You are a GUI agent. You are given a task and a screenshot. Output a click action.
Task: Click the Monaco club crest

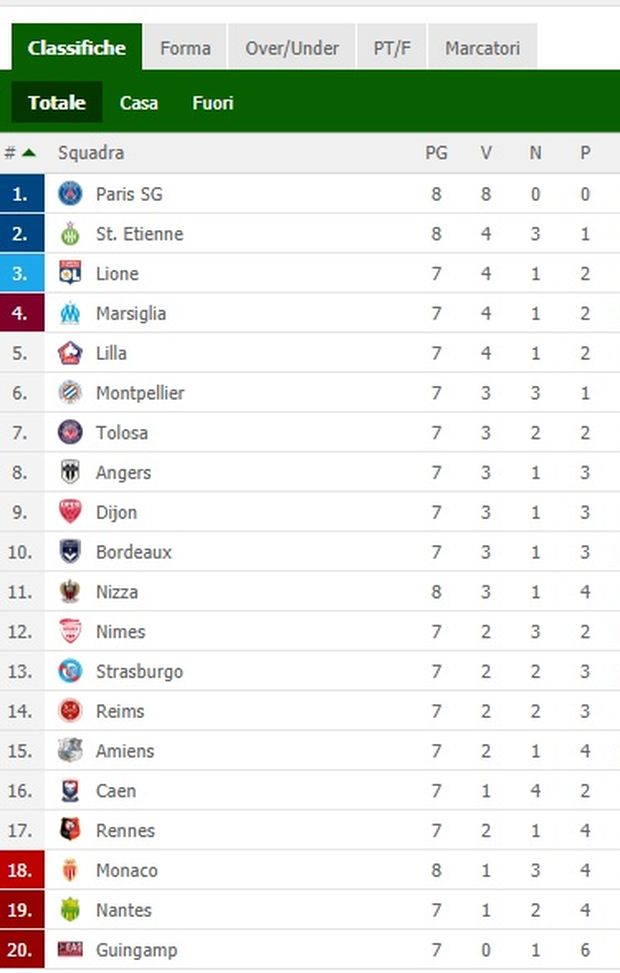[70, 870]
